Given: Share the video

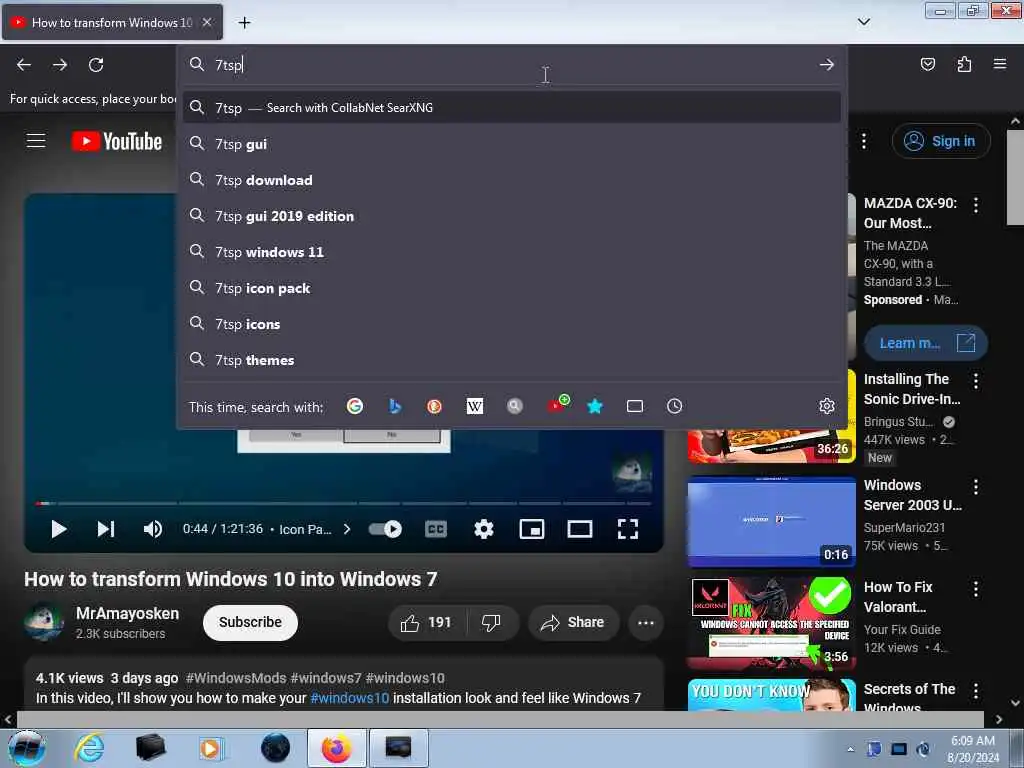Looking at the screenshot, I should [x=572, y=622].
